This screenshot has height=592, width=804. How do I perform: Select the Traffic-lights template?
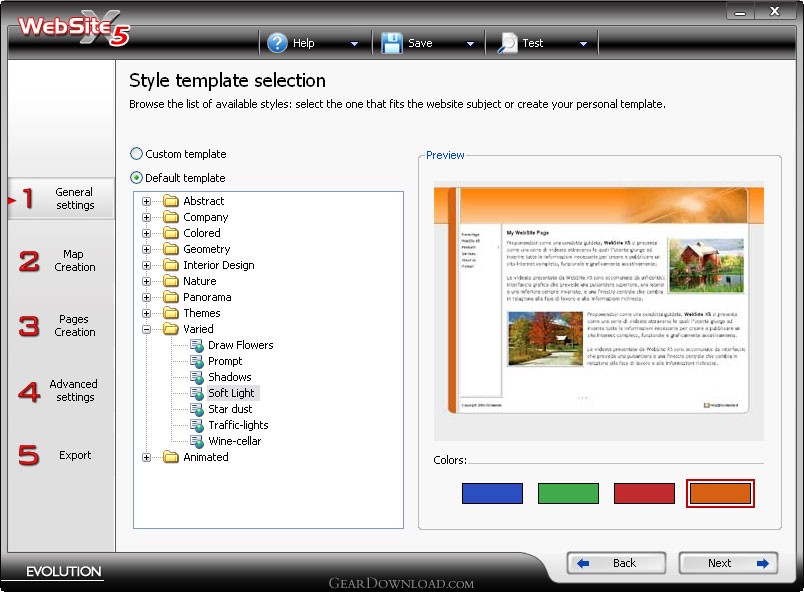point(238,425)
